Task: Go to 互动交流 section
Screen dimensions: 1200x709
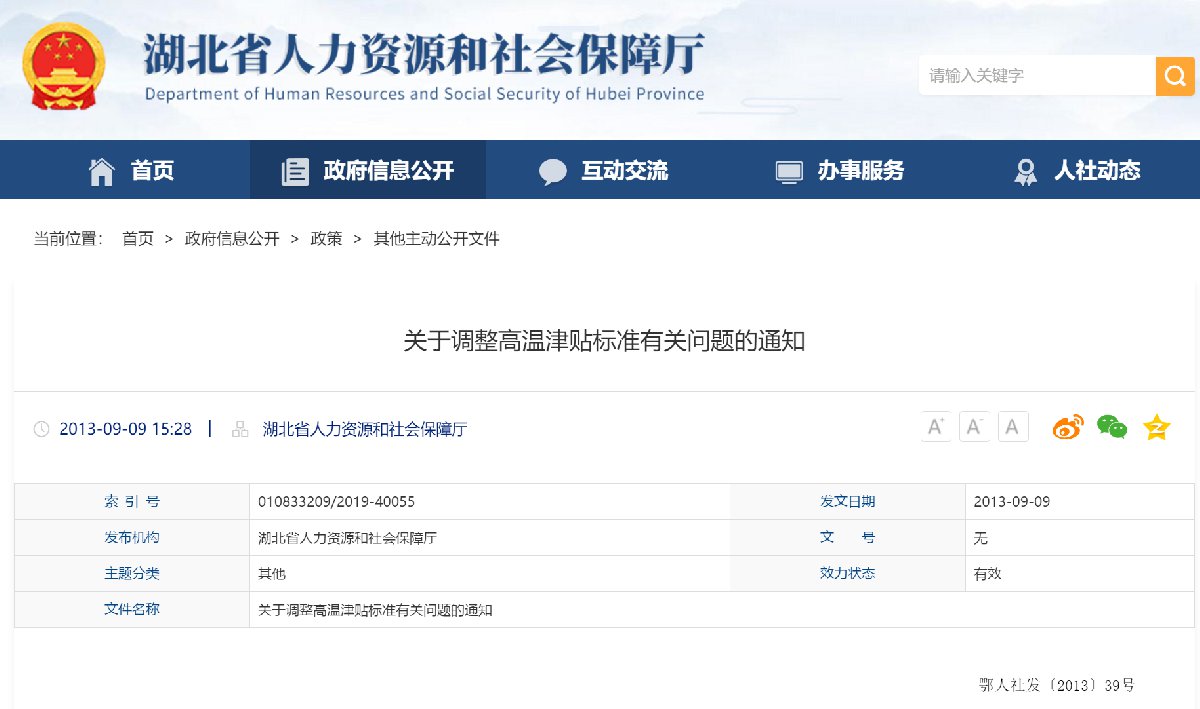Action: click(x=603, y=170)
